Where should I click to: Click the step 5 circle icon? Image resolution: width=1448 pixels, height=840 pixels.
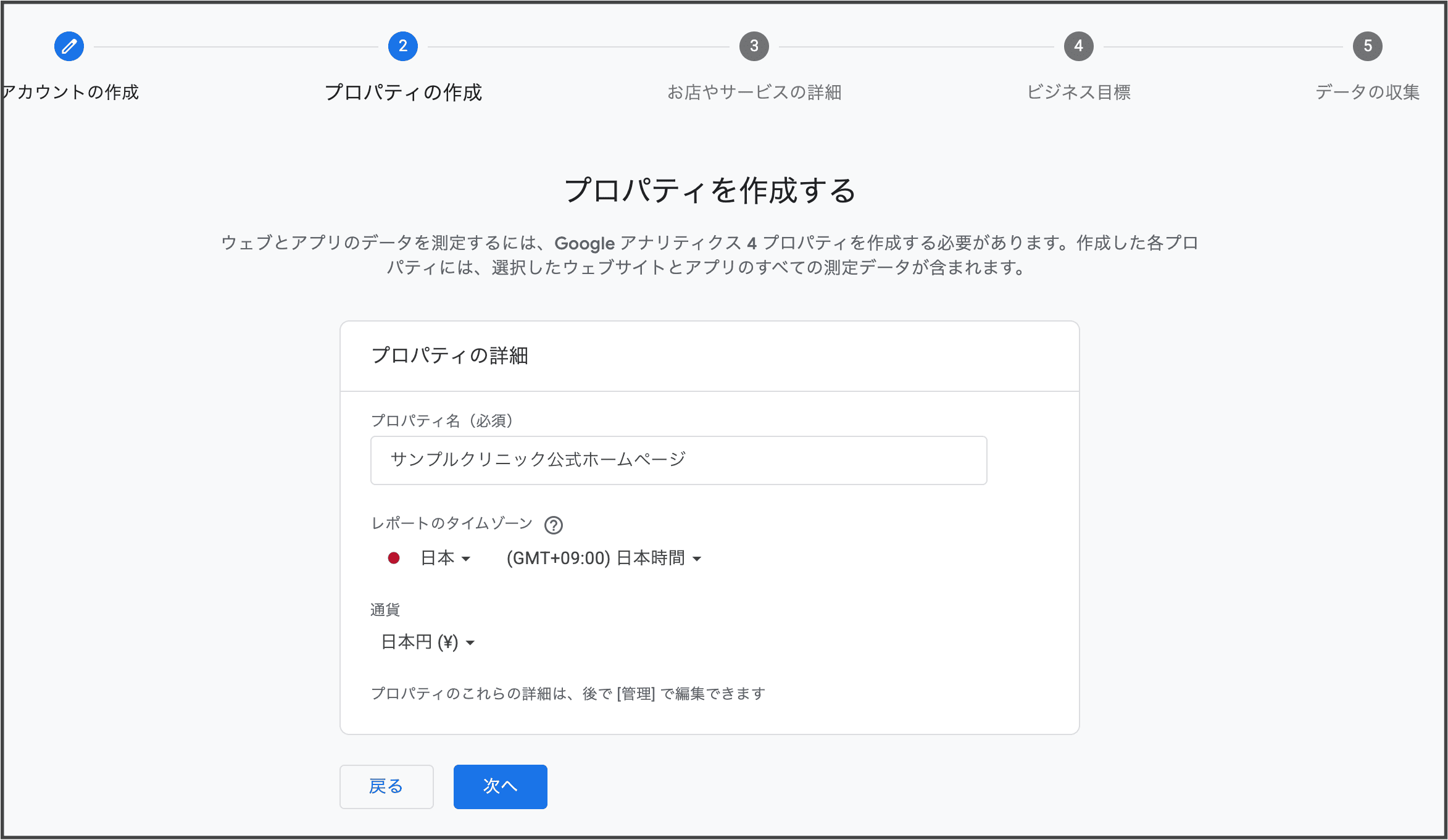(1368, 46)
